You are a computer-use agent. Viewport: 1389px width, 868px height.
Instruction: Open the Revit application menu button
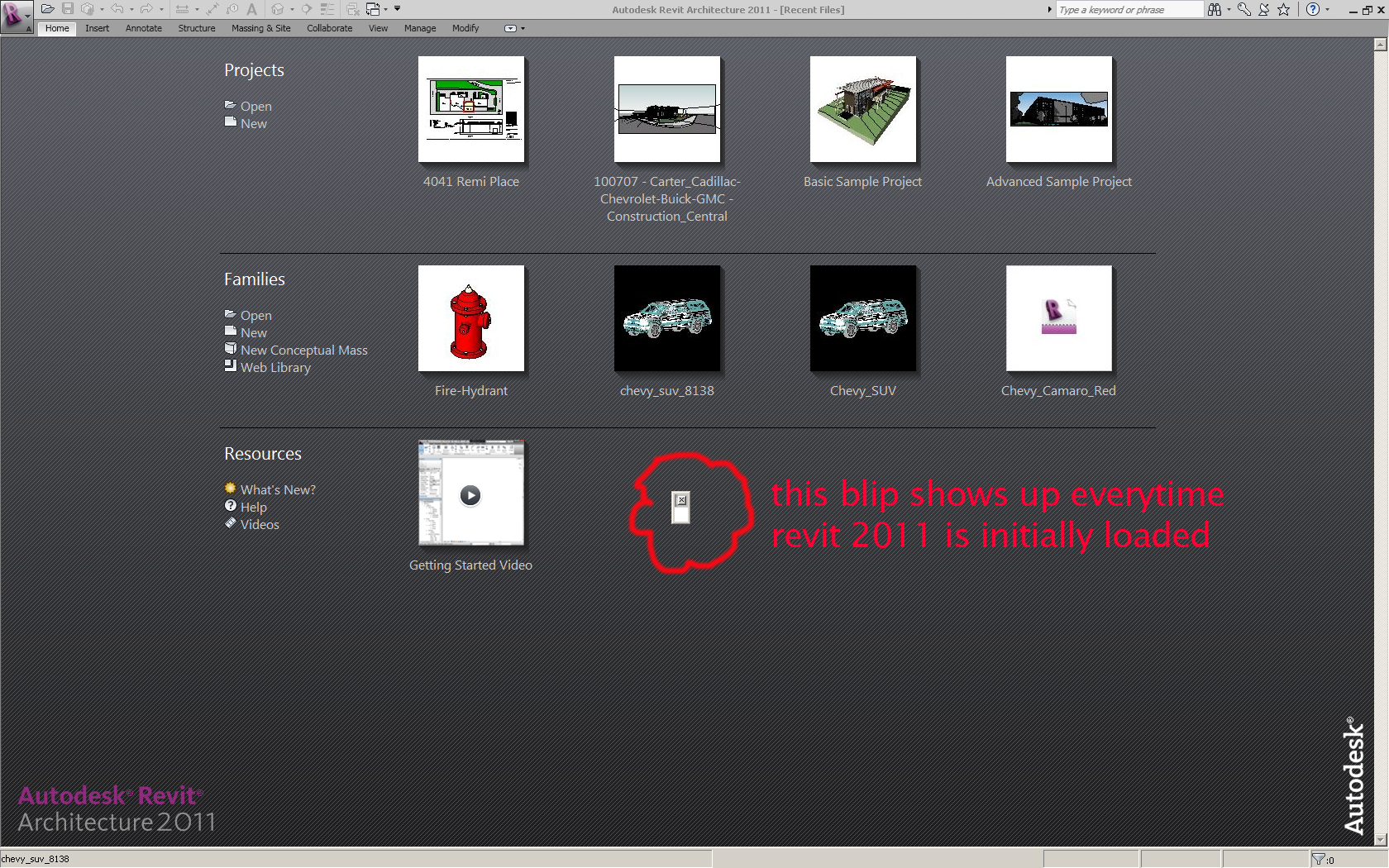tap(16, 16)
